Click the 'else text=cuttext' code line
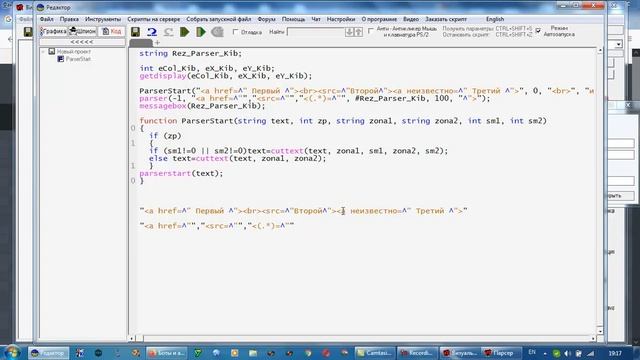 click(x=238, y=158)
